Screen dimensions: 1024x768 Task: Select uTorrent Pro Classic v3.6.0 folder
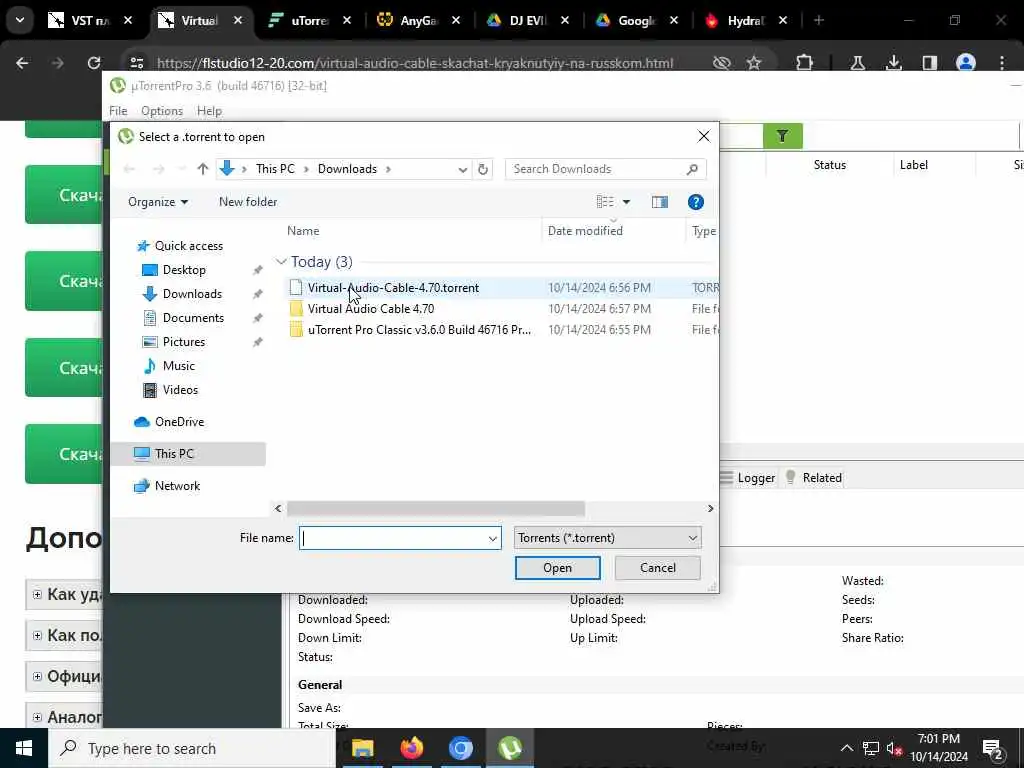pyautogui.click(x=419, y=330)
